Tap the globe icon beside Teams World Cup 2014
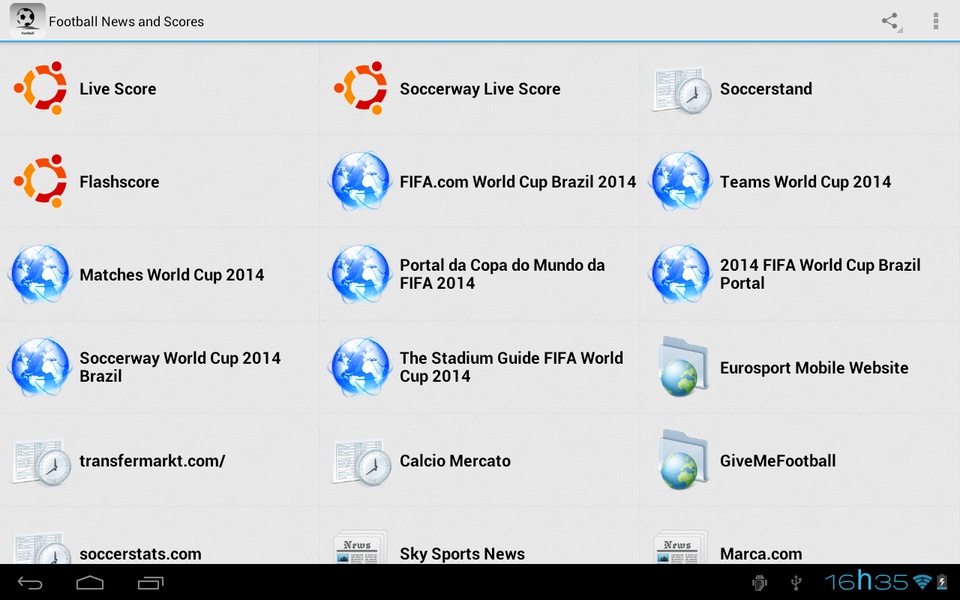 [x=681, y=181]
